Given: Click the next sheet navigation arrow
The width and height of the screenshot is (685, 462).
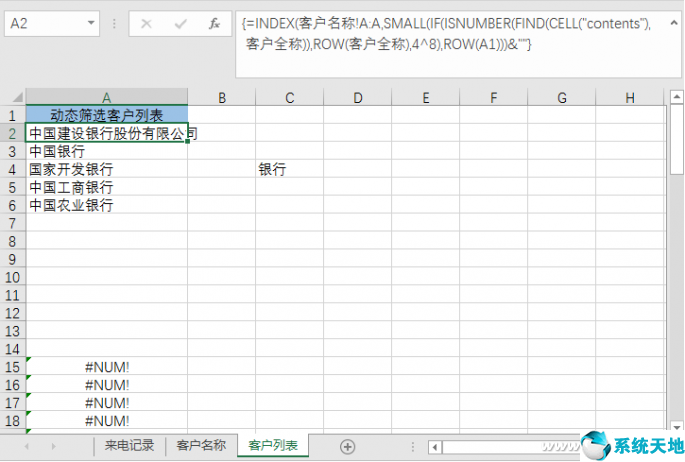Looking at the screenshot, I should [53, 446].
